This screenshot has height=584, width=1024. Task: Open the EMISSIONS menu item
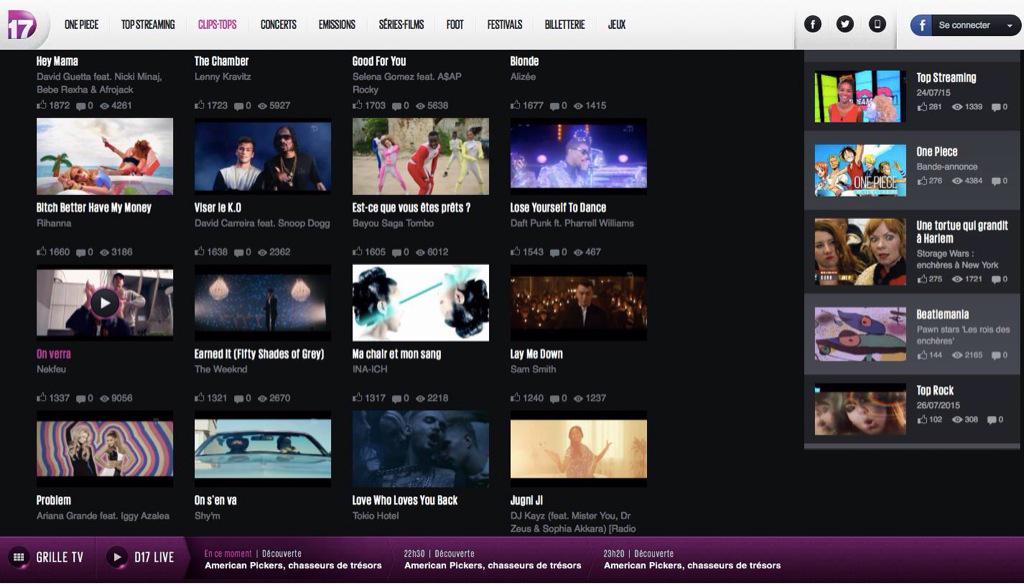pyautogui.click(x=337, y=25)
